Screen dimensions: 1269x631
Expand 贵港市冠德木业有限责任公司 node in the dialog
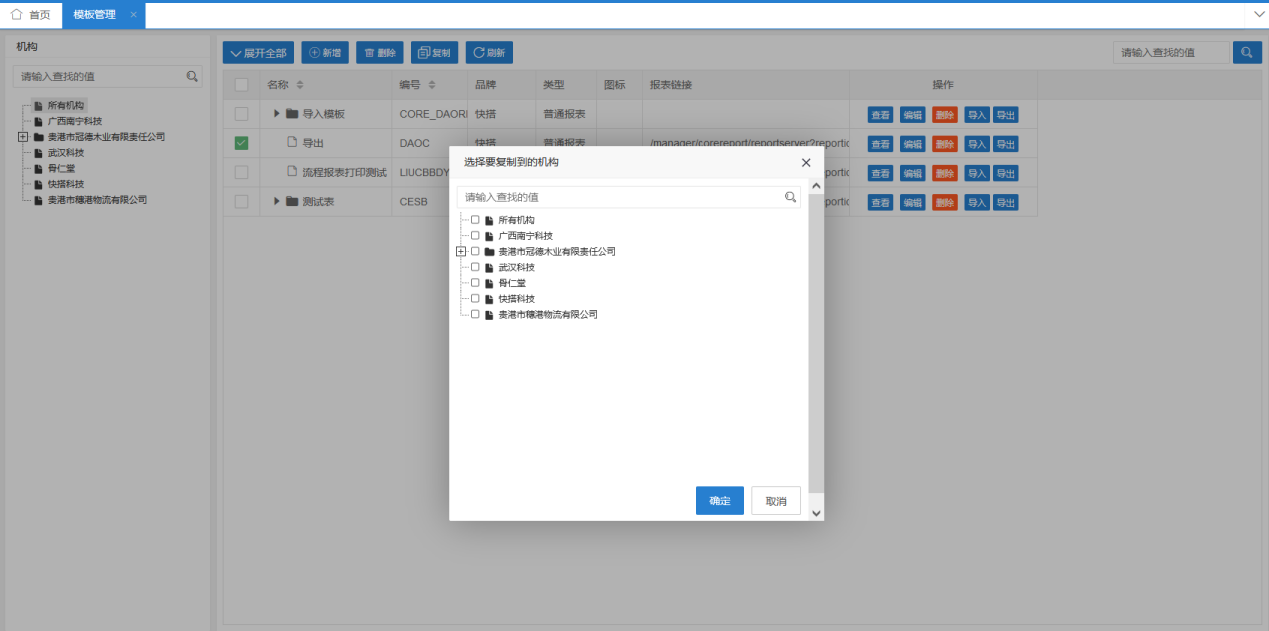[461, 252]
